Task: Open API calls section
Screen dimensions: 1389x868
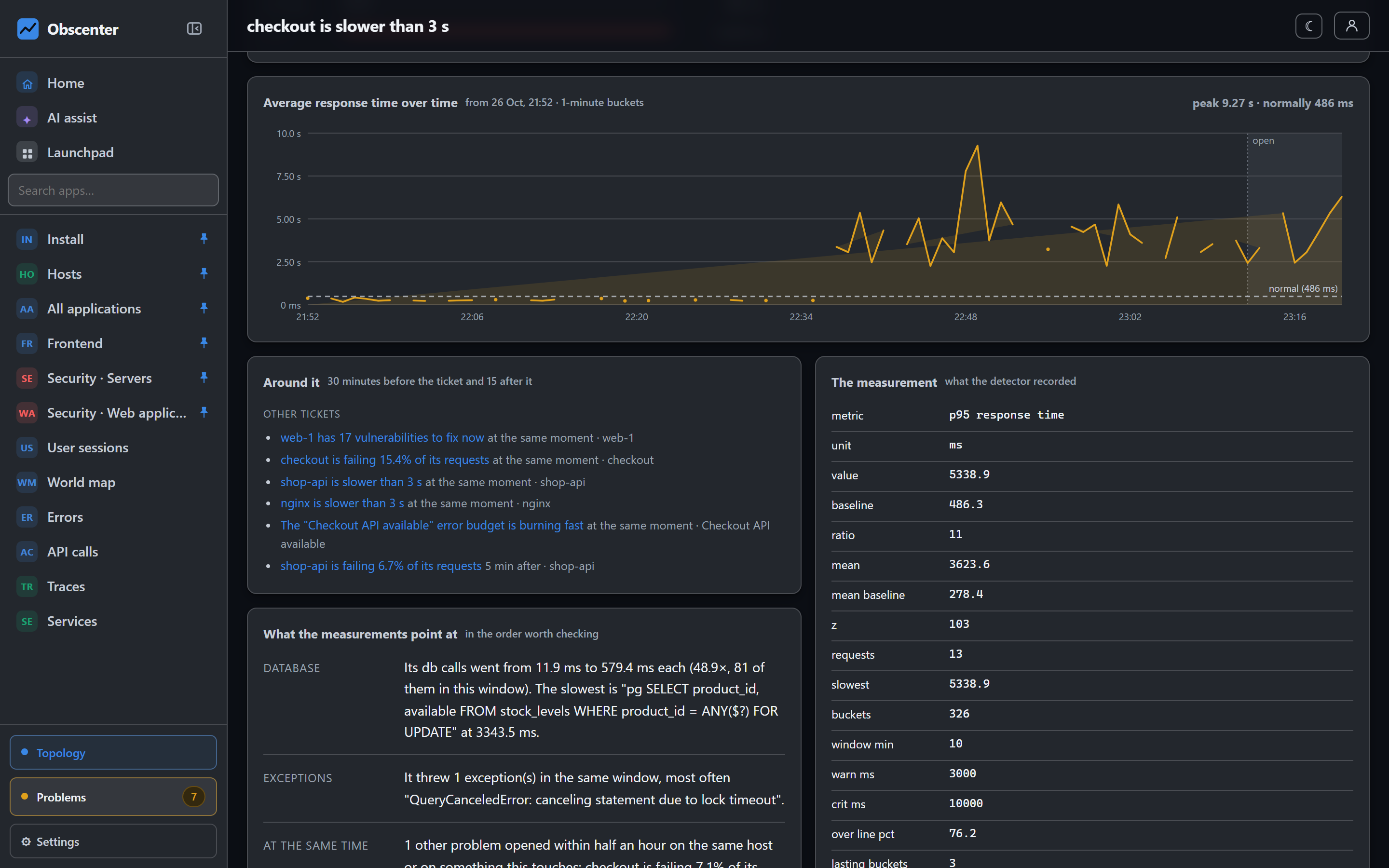Action: (113, 552)
